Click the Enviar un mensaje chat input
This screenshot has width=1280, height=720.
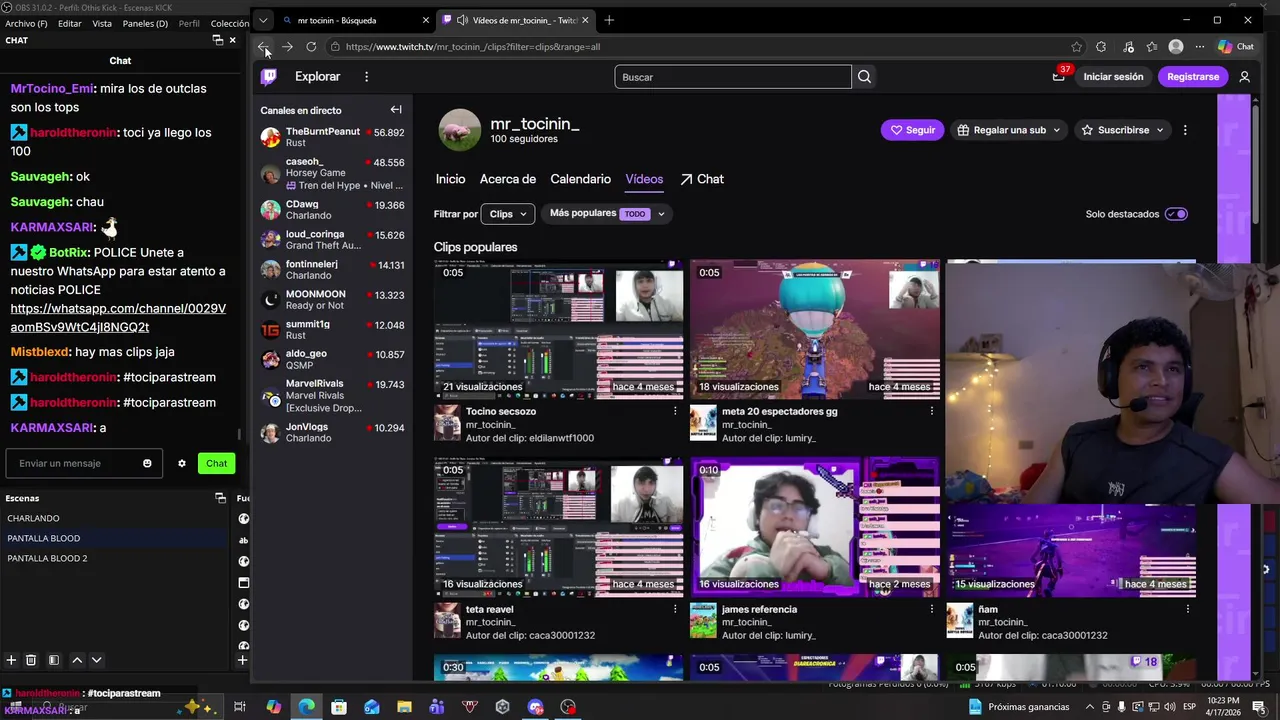pyautogui.click(x=84, y=463)
